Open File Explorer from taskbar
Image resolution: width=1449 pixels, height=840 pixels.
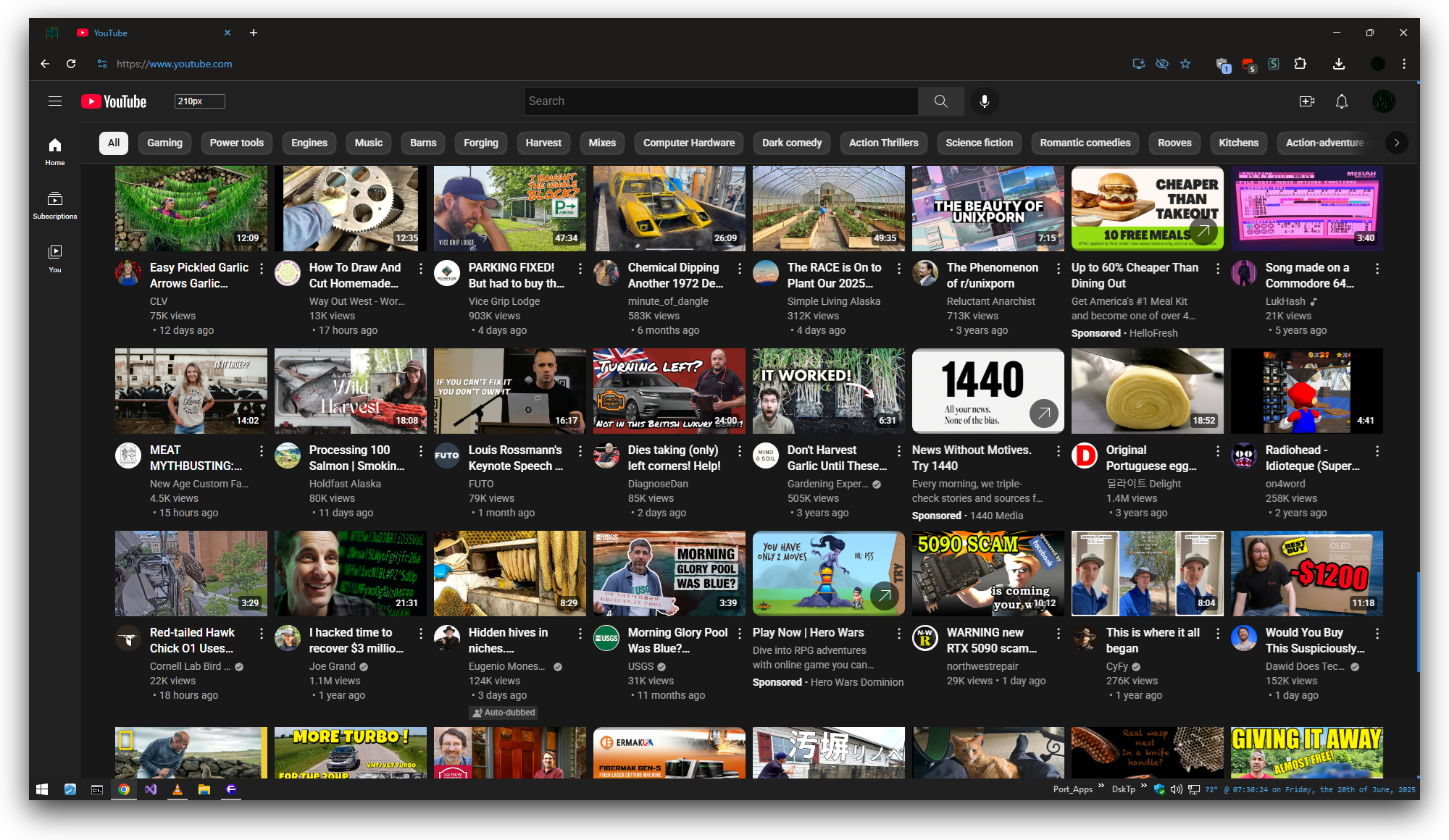click(x=204, y=789)
